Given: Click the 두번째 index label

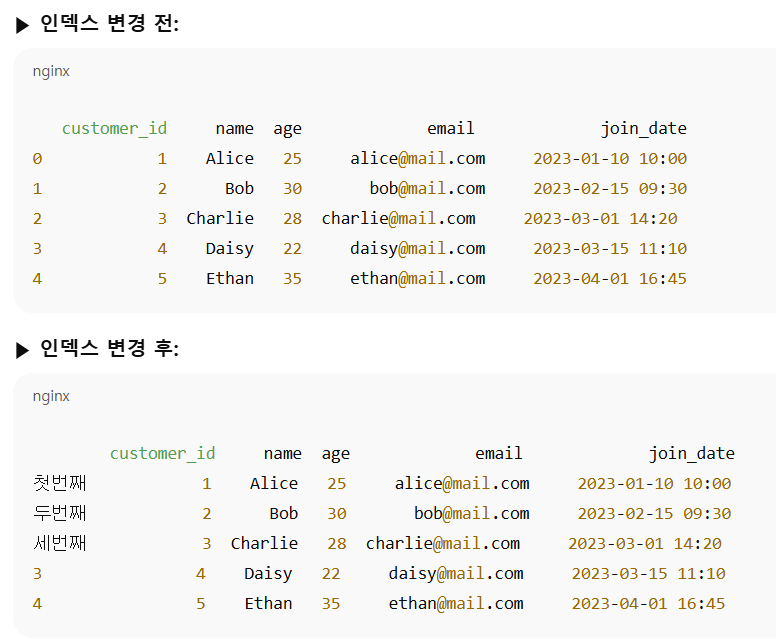Looking at the screenshot, I should point(59,513).
